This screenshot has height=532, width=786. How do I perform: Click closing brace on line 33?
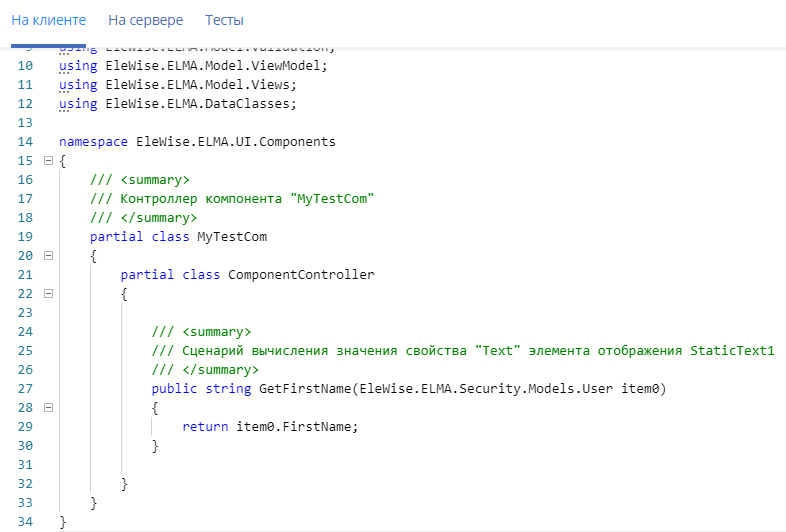[94, 503]
